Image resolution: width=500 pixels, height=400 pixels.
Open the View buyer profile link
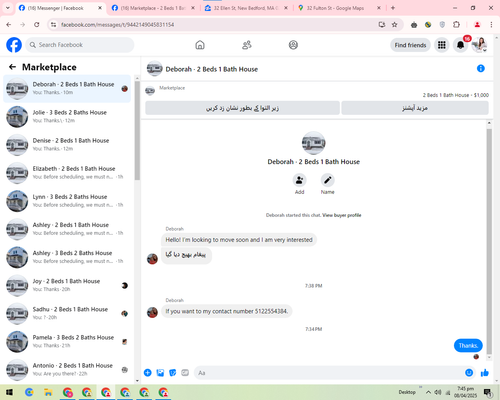342,215
